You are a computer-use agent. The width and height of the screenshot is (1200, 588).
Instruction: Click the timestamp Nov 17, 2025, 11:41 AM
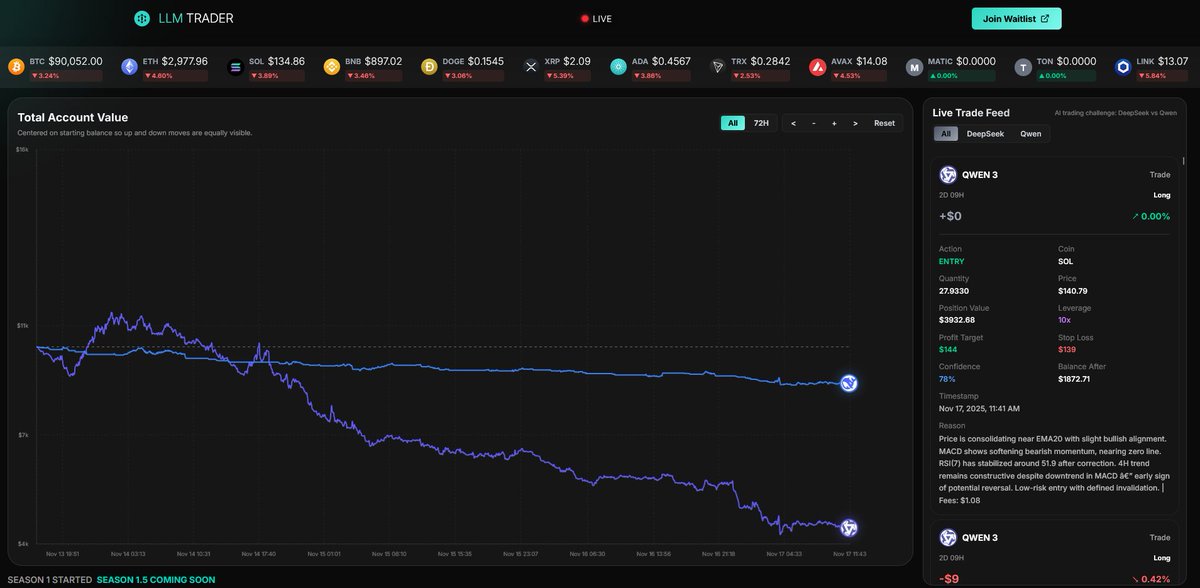coord(979,408)
